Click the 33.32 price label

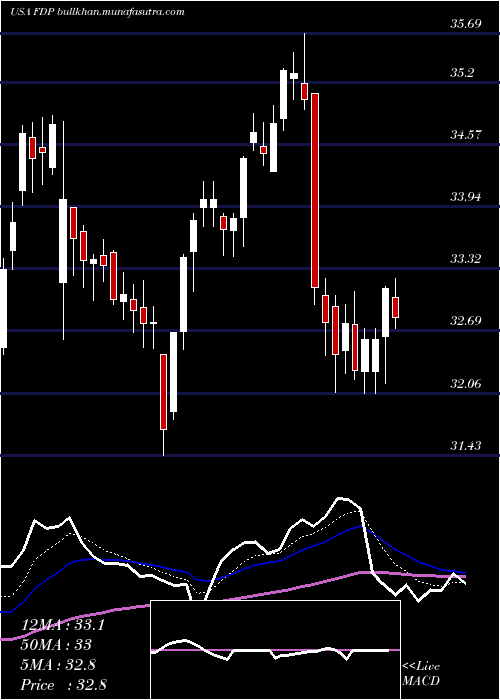click(x=465, y=258)
